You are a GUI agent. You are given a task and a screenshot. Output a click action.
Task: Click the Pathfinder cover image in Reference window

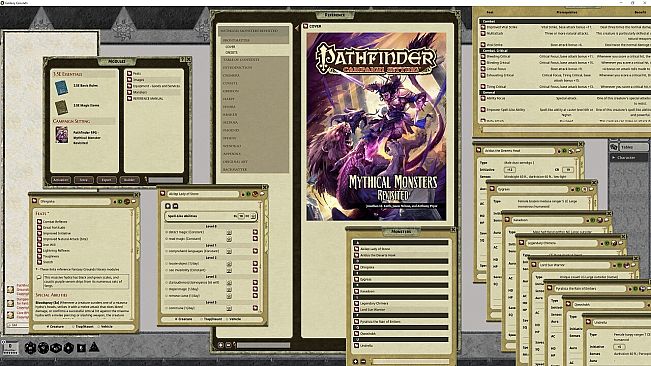tap(376, 127)
